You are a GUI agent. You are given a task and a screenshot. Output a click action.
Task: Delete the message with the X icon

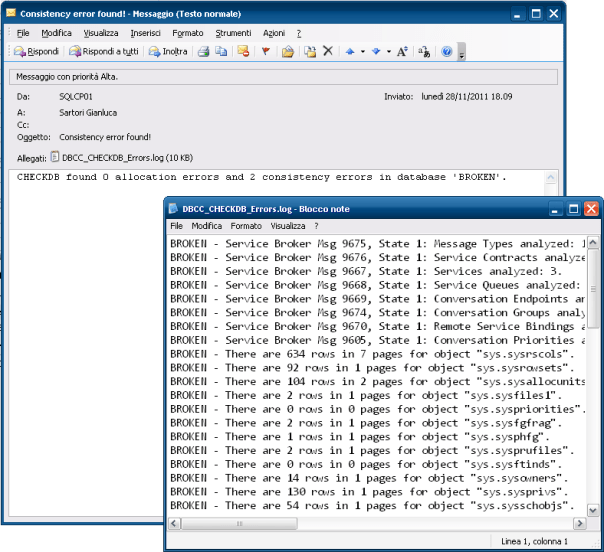point(328,51)
